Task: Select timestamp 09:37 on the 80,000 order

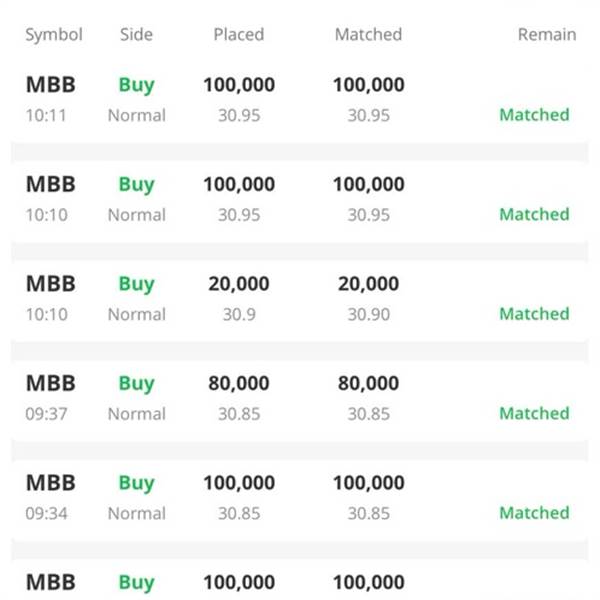Action: pyautogui.click(x=46, y=414)
